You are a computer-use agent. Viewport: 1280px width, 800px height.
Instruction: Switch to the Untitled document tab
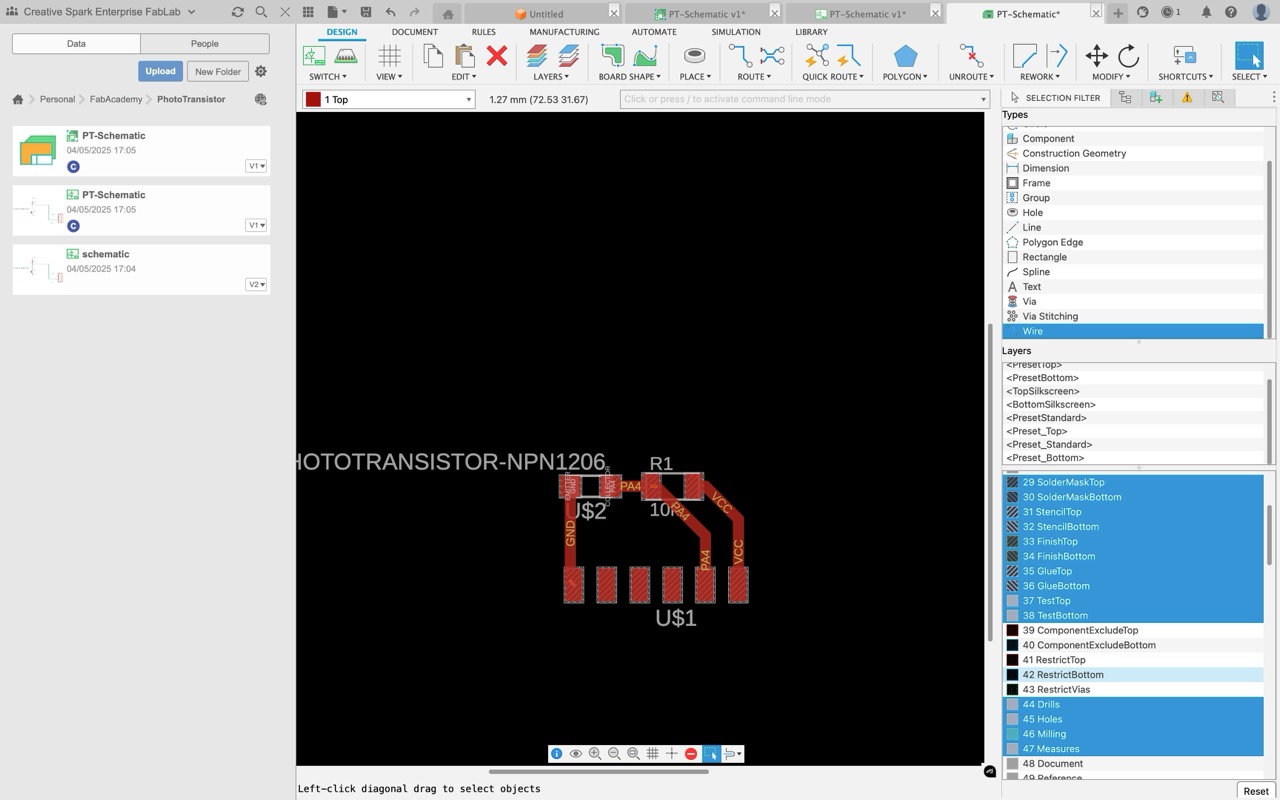coord(540,14)
